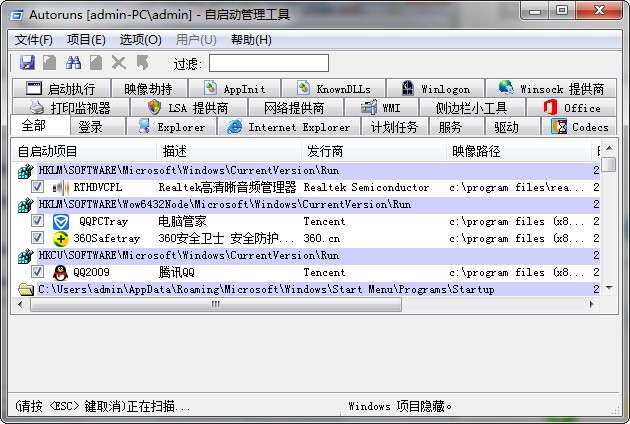
Task: Sort by the 发行商 column header
Action: point(374,151)
